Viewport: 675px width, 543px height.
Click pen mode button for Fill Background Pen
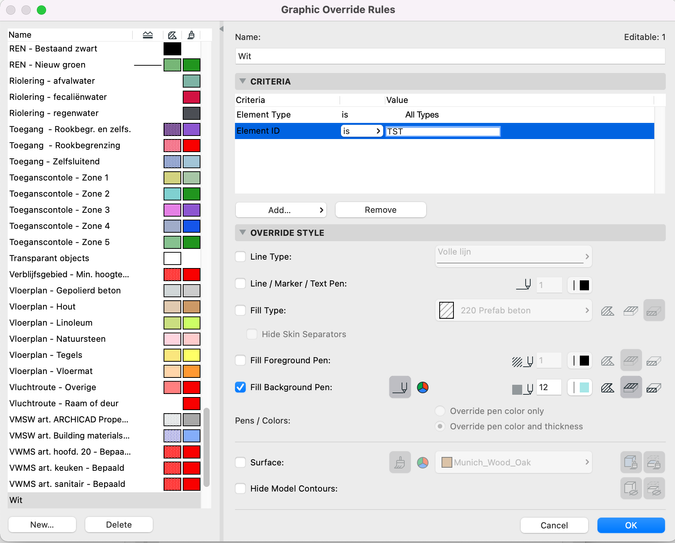click(x=400, y=387)
